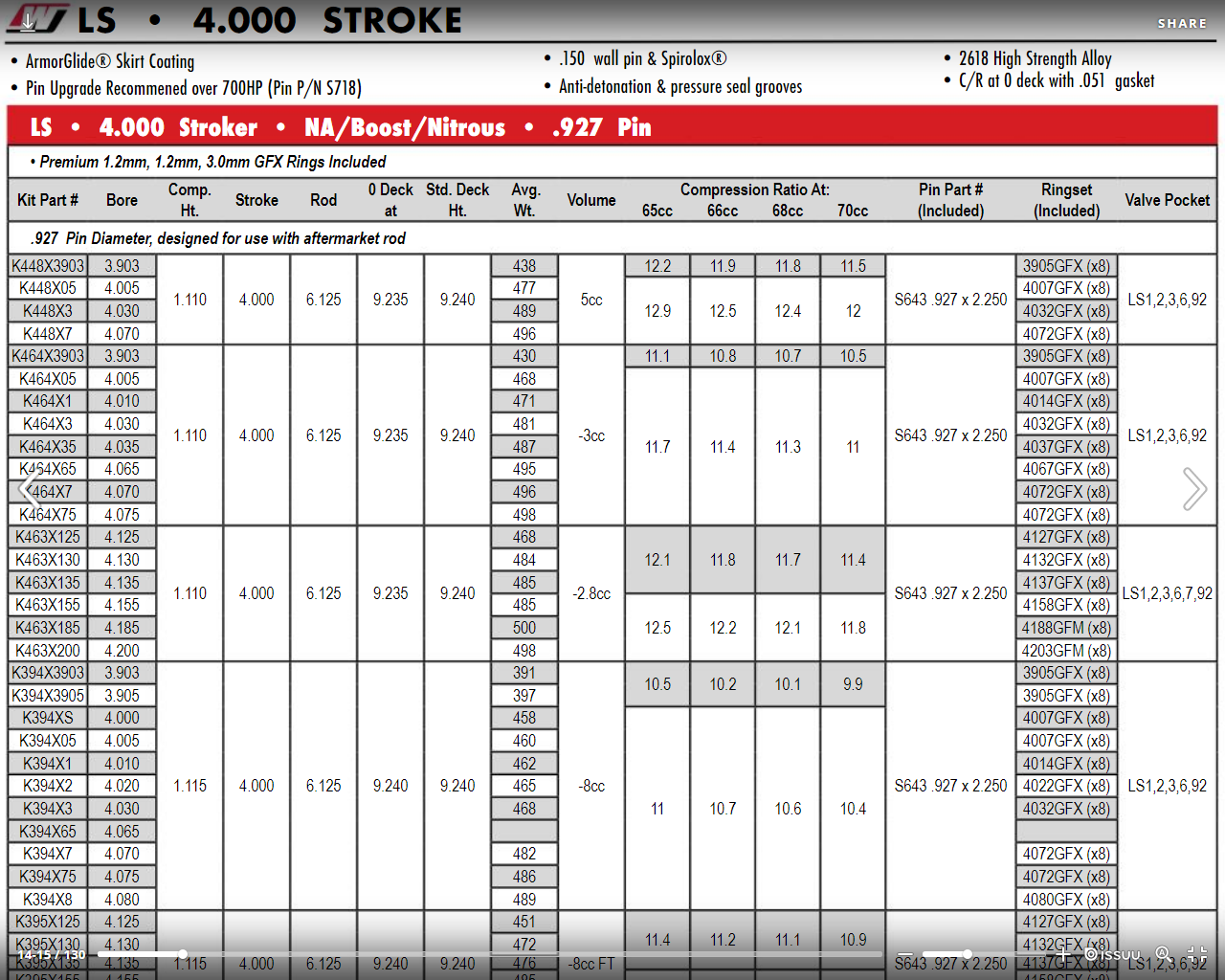
Task: Click kit part number K463X200
Action: [x=48, y=651]
